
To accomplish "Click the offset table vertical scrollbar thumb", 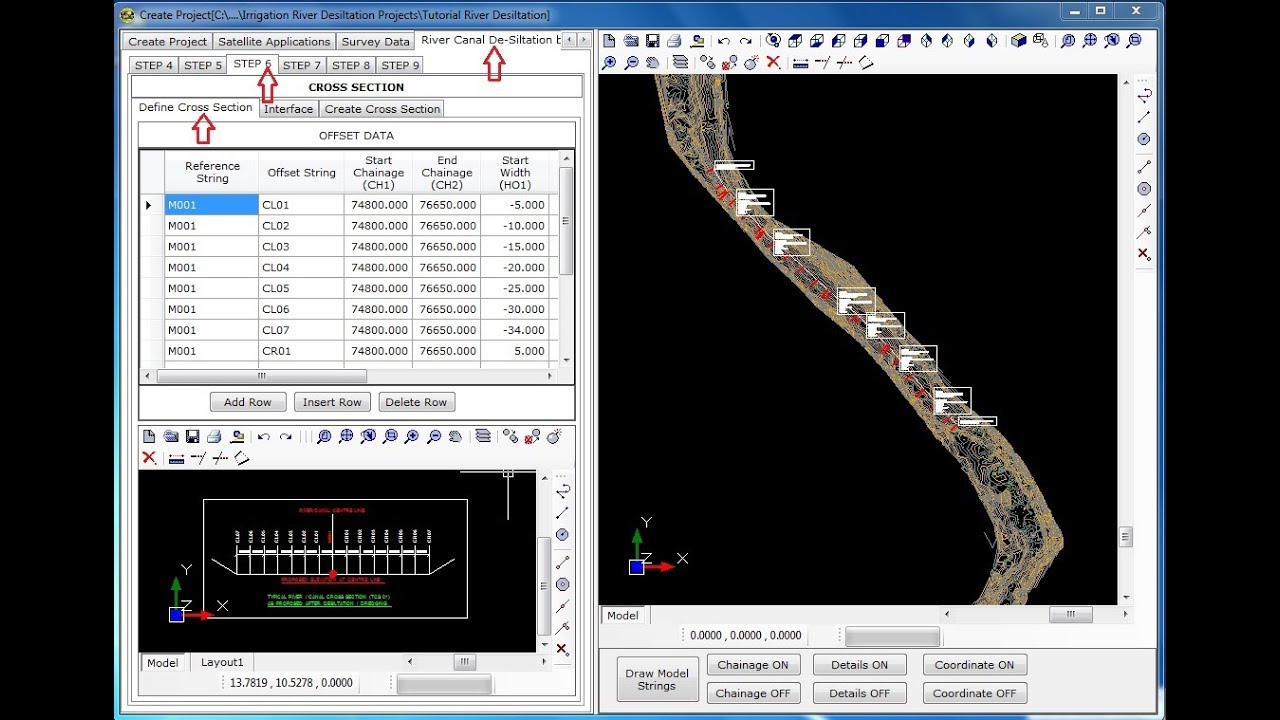I will click(567, 220).
